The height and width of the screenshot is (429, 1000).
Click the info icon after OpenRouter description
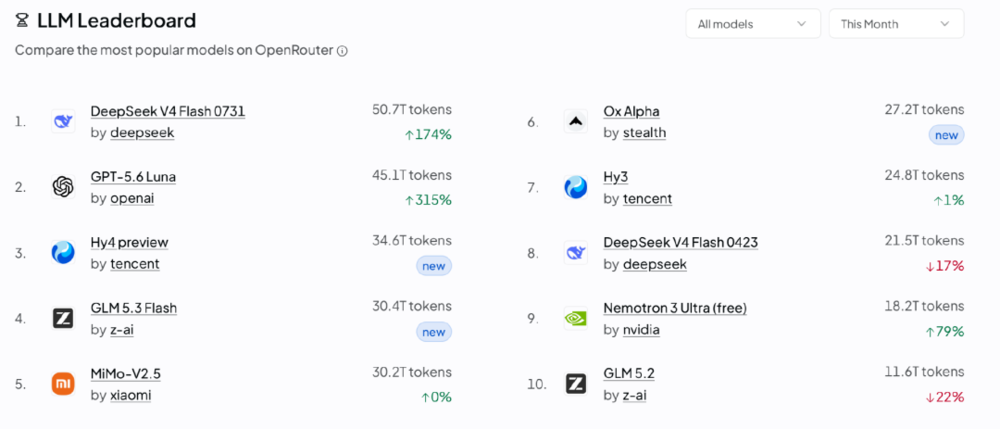point(342,51)
